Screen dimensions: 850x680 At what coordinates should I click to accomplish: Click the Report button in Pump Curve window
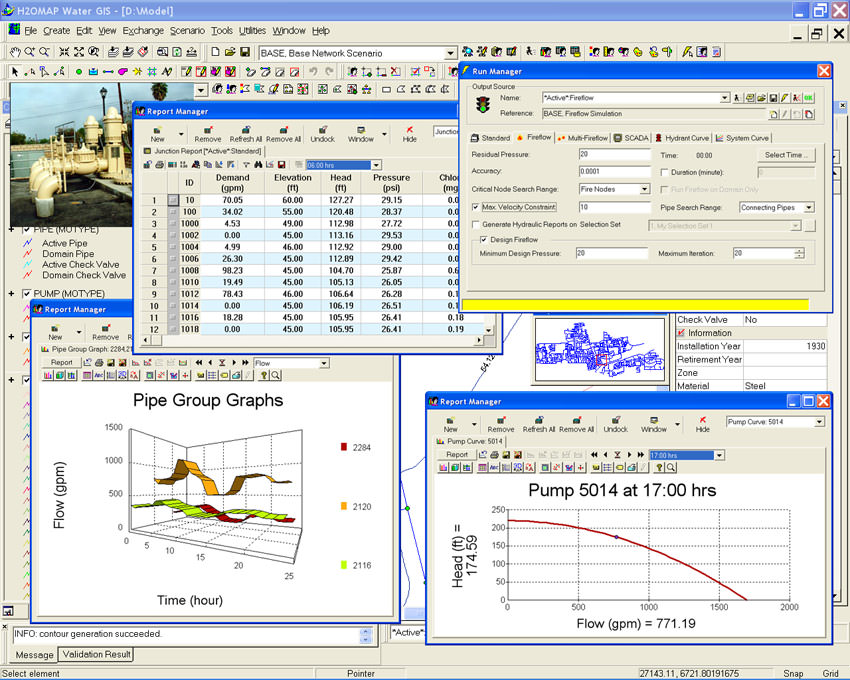coord(456,455)
